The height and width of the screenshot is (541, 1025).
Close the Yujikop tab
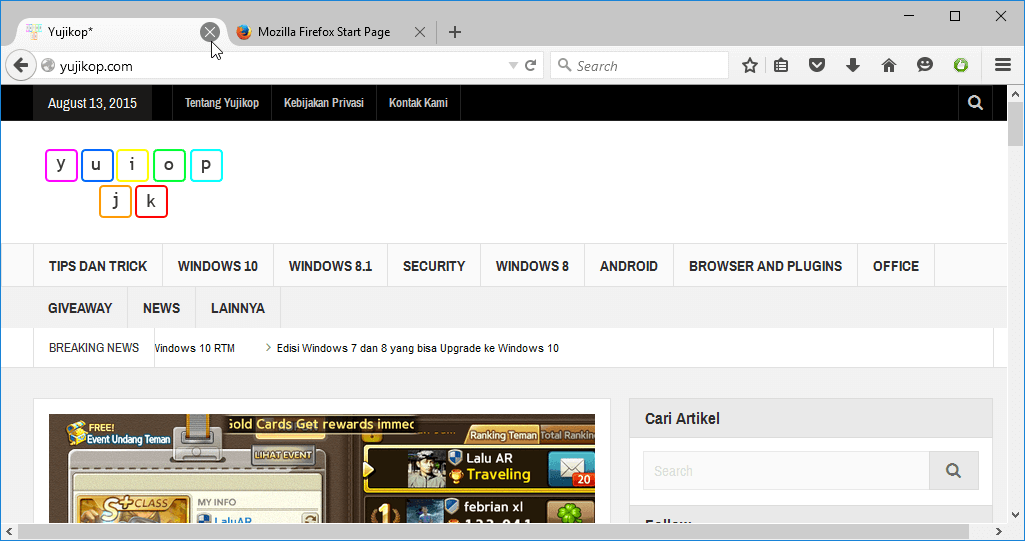210,32
